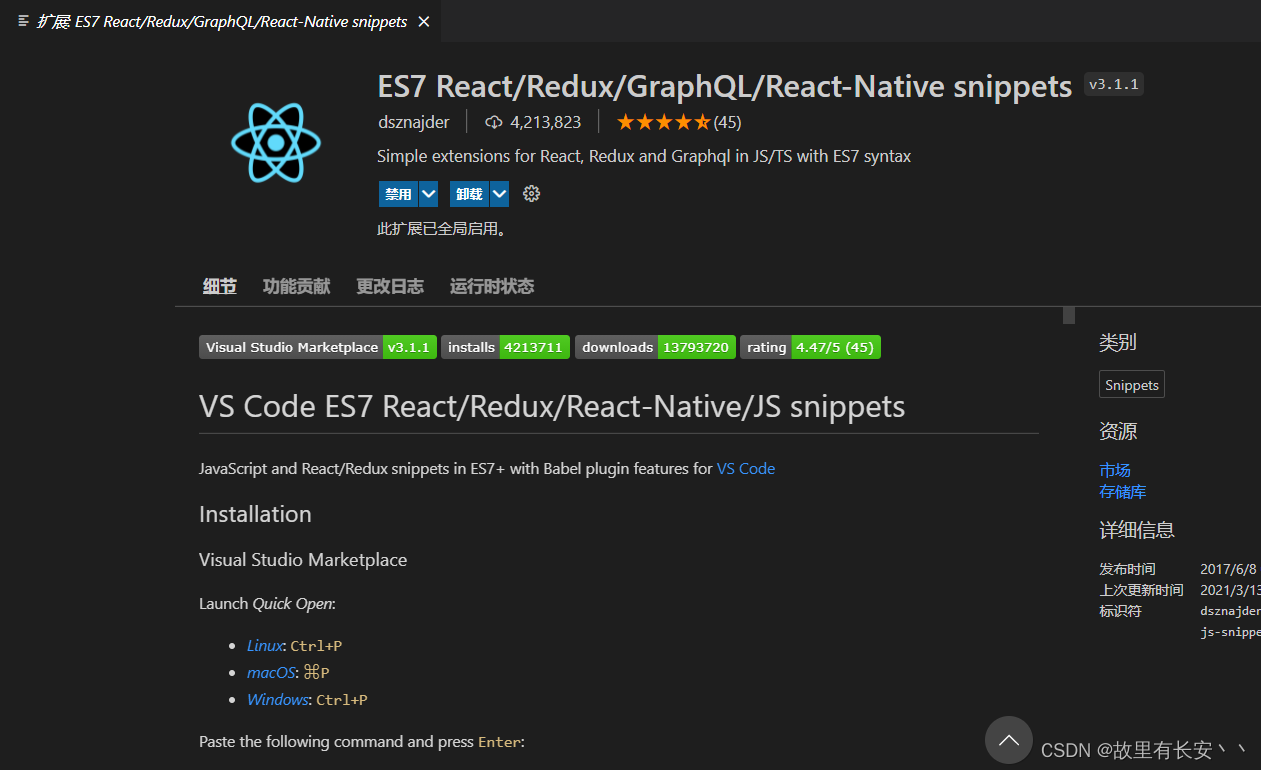Image resolution: width=1261 pixels, height=770 pixels.
Task: Click the 此扩展已全局启用 status text
Action: point(442,229)
